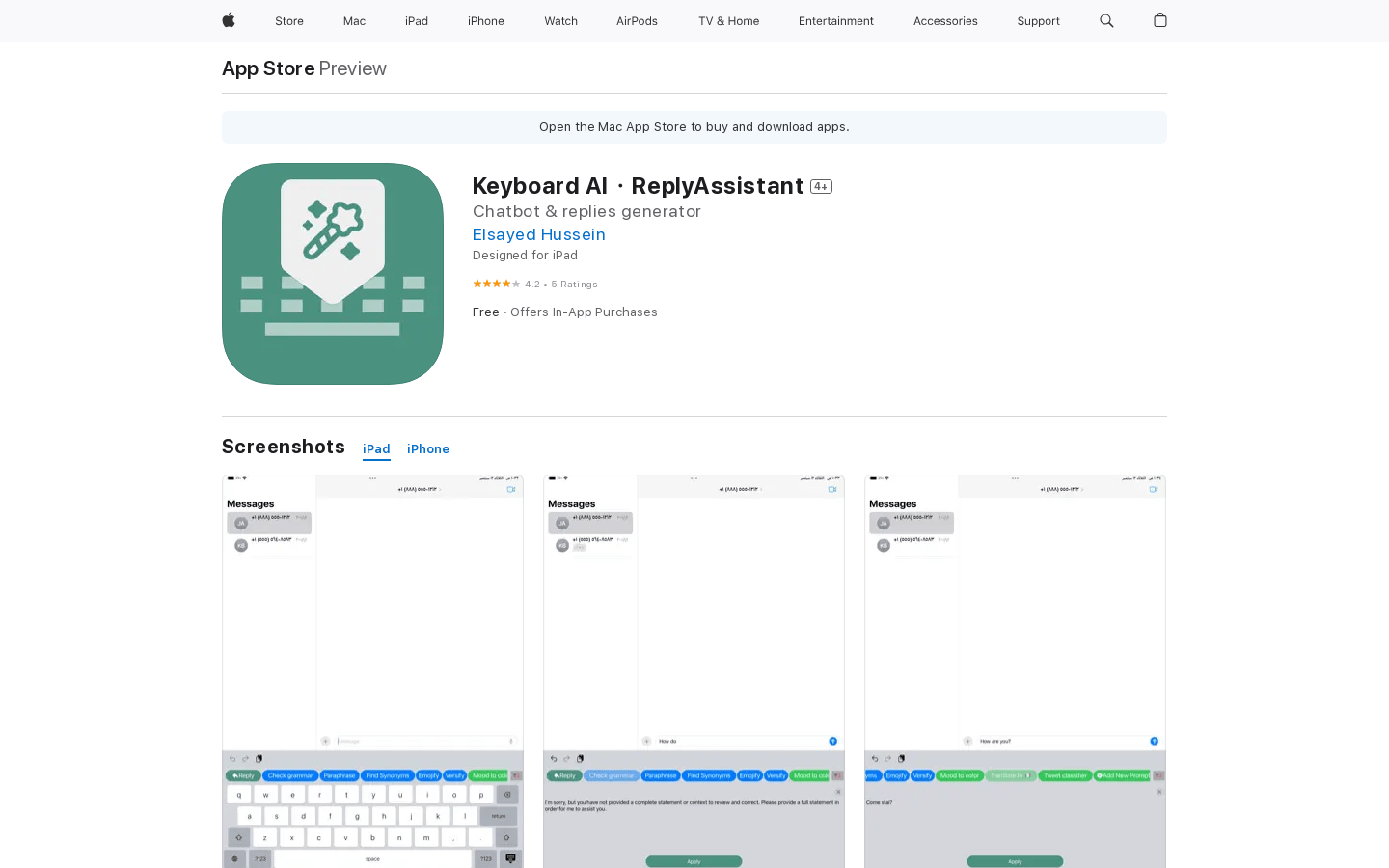The image size is (1389, 868).
Task: Tap the Apply button in the middle screenshot
Action: coord(694,861)
